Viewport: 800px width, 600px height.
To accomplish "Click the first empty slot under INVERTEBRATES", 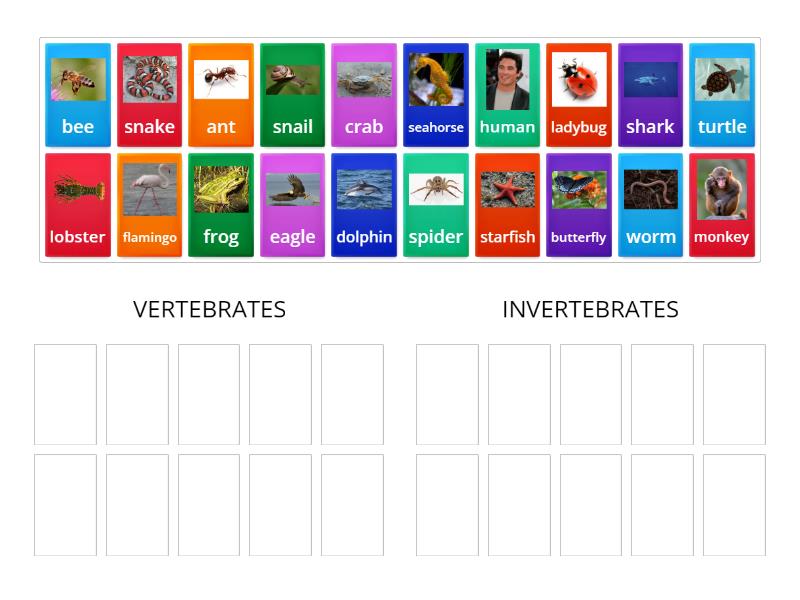I will (x=445, y=393).
